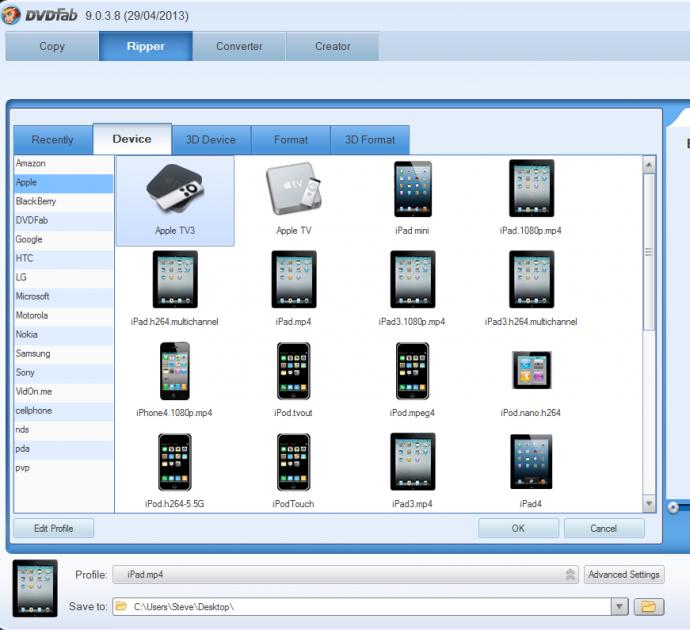Select Nokia in the brand list
690x630 pixels.
pyautogui.click(x=63, y=335)
